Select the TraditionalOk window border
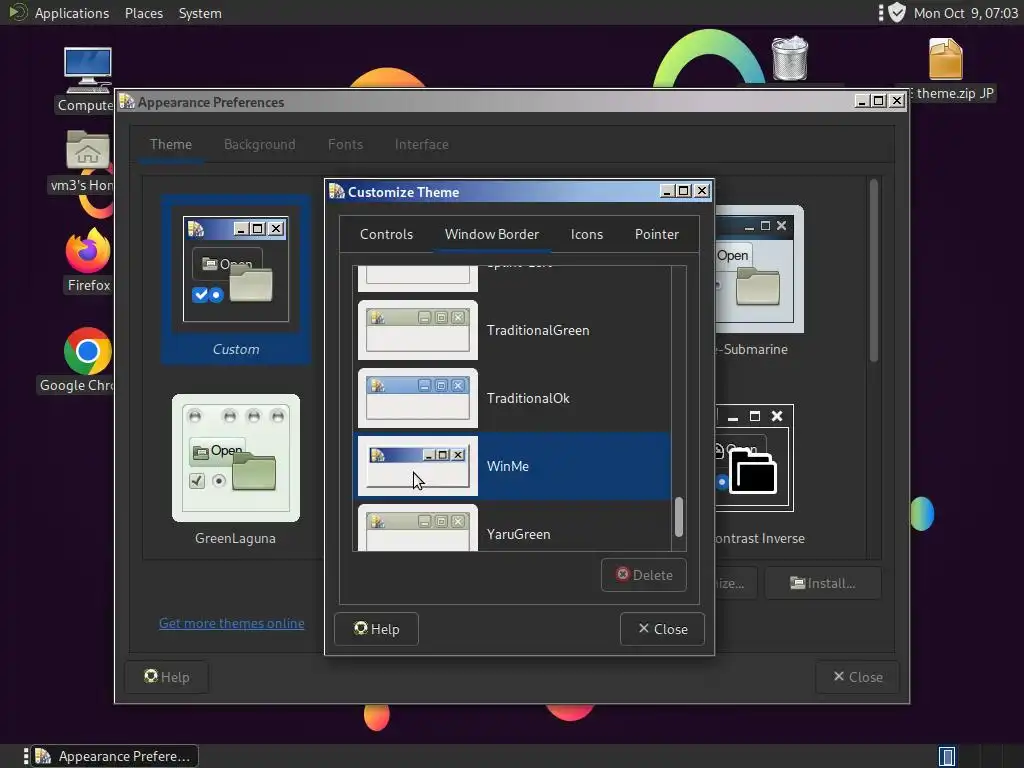Screen dimensions: 1024x768 (512, 398)
